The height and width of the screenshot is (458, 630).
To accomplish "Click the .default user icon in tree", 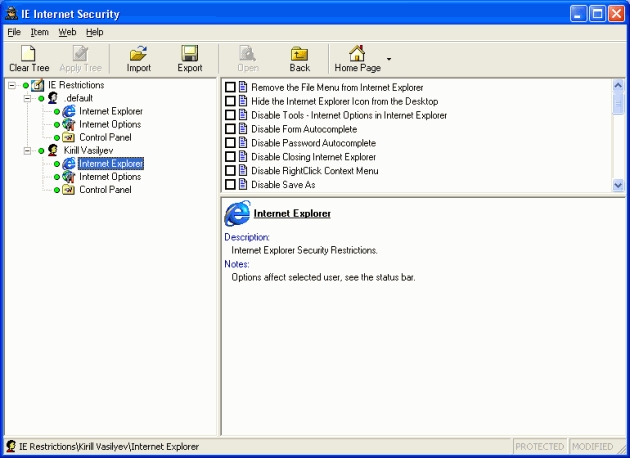I will [53, 98].
